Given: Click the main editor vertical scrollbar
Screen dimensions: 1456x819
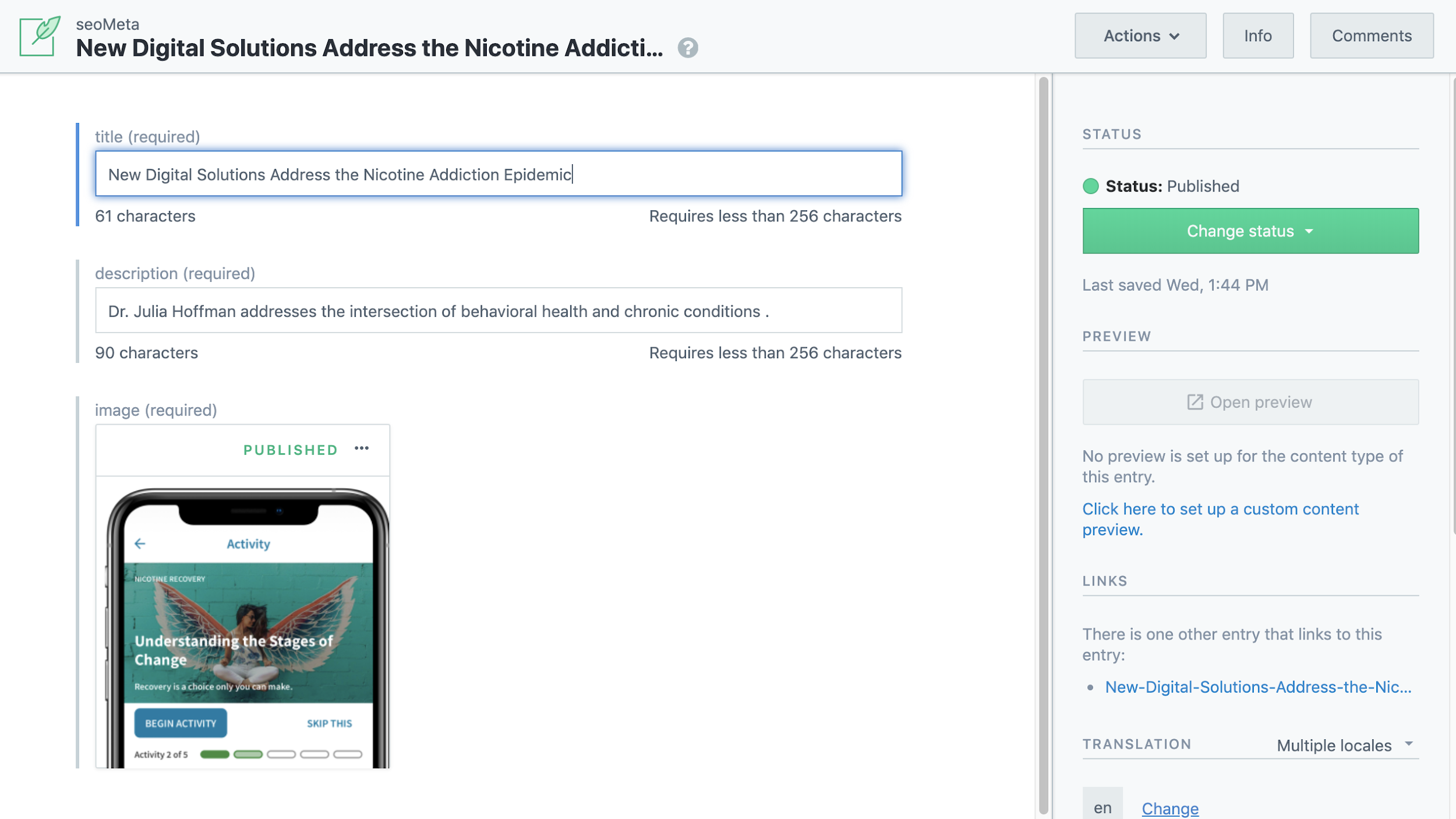Looking at the screenshot, I should (1043, 443).
